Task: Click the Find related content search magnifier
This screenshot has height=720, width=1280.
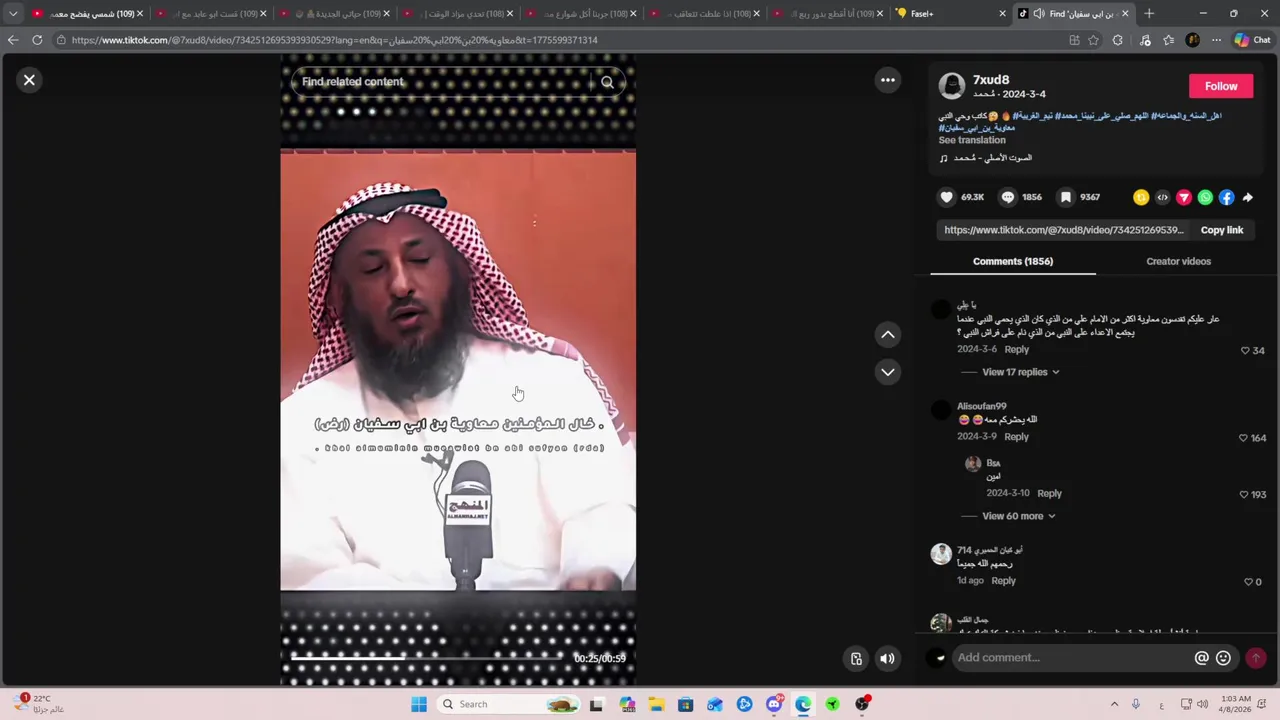Action: coord(607,82)
